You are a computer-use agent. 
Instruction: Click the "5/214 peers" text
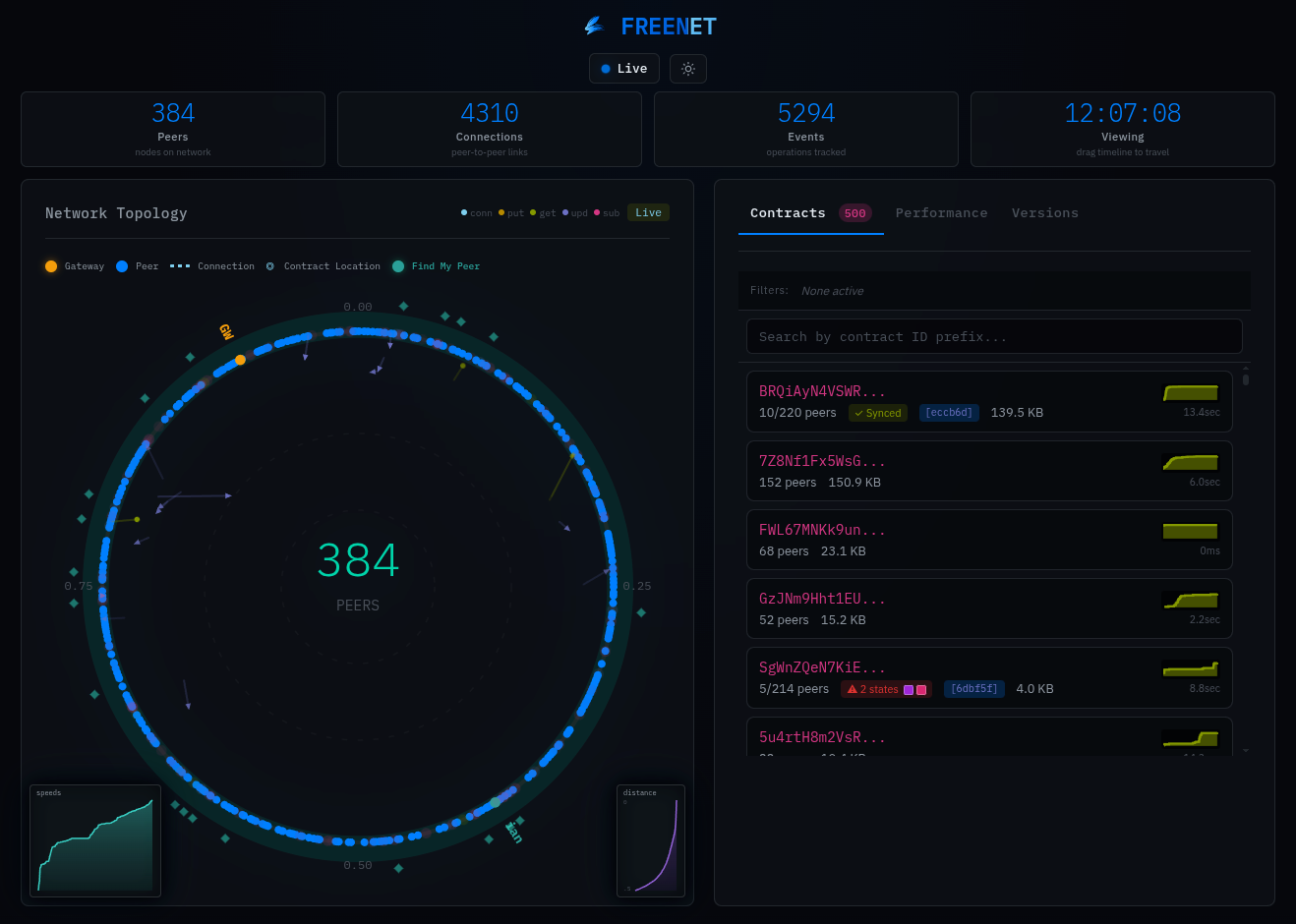pos(794,689)
